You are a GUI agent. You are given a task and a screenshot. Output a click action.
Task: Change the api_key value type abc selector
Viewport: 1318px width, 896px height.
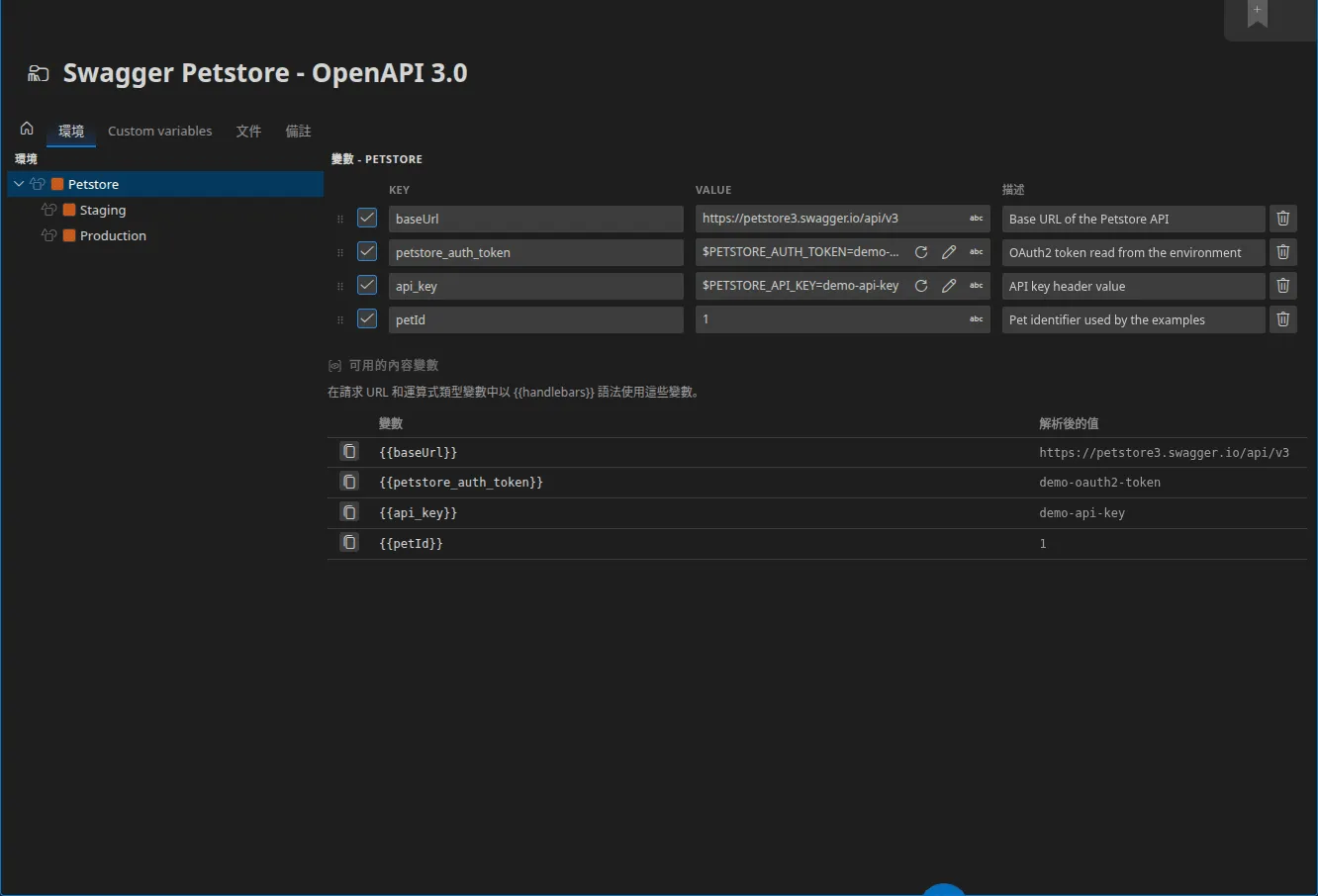click(x=977, y=286)
